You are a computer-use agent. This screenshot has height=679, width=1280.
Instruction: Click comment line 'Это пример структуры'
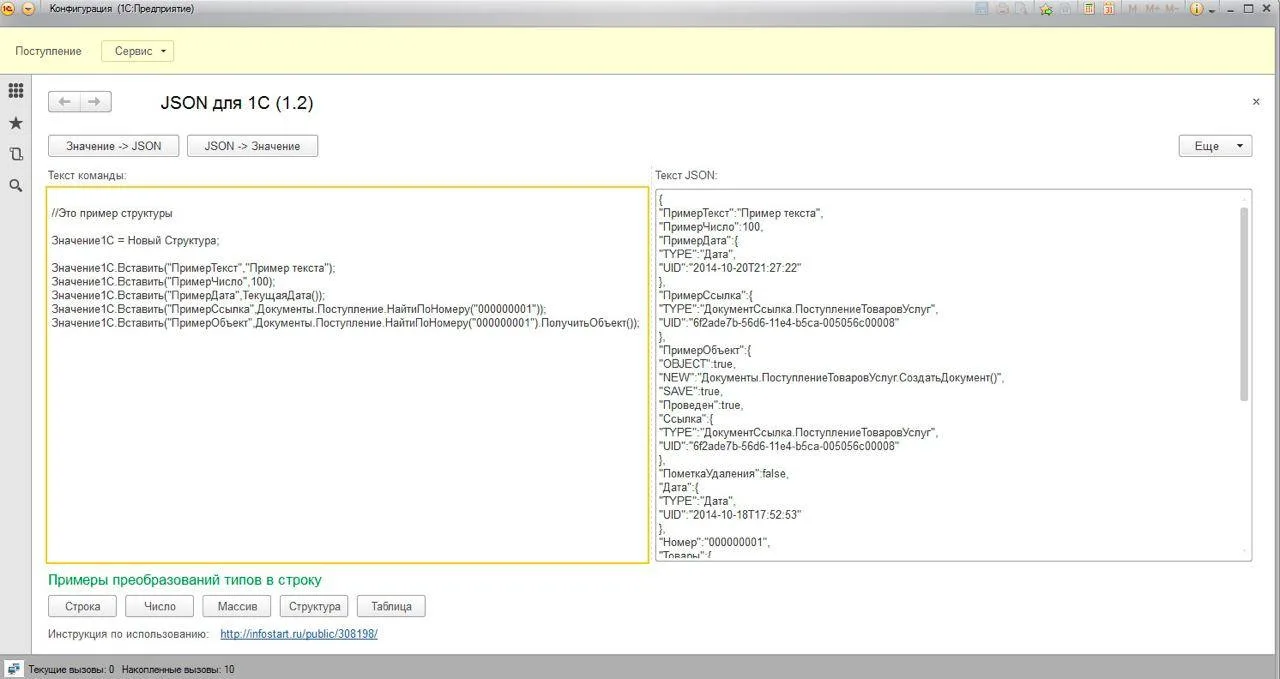coord(112,213)
